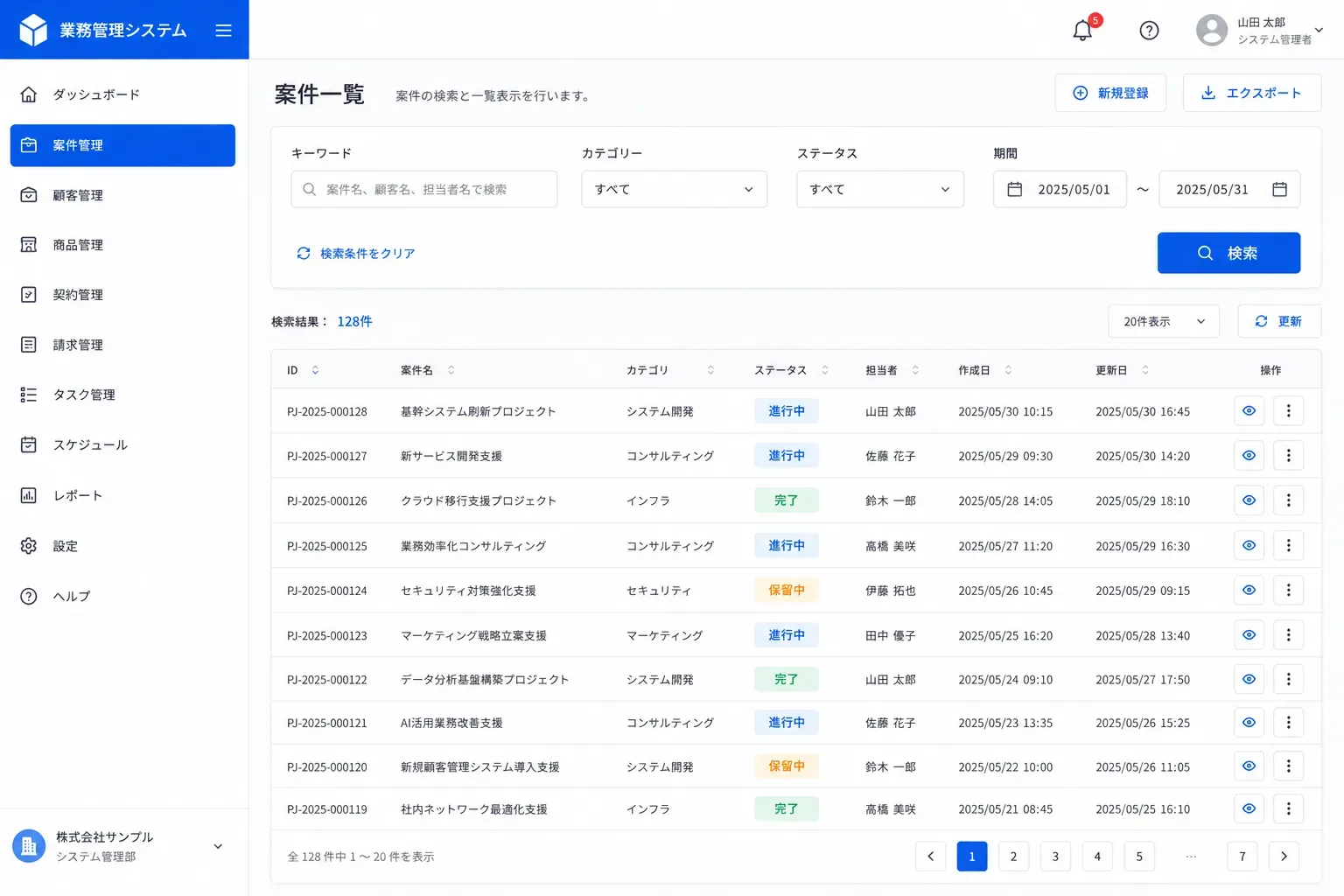
Task: Click the 株式会社サンプル building icon
Action: (x=29, y=846)
